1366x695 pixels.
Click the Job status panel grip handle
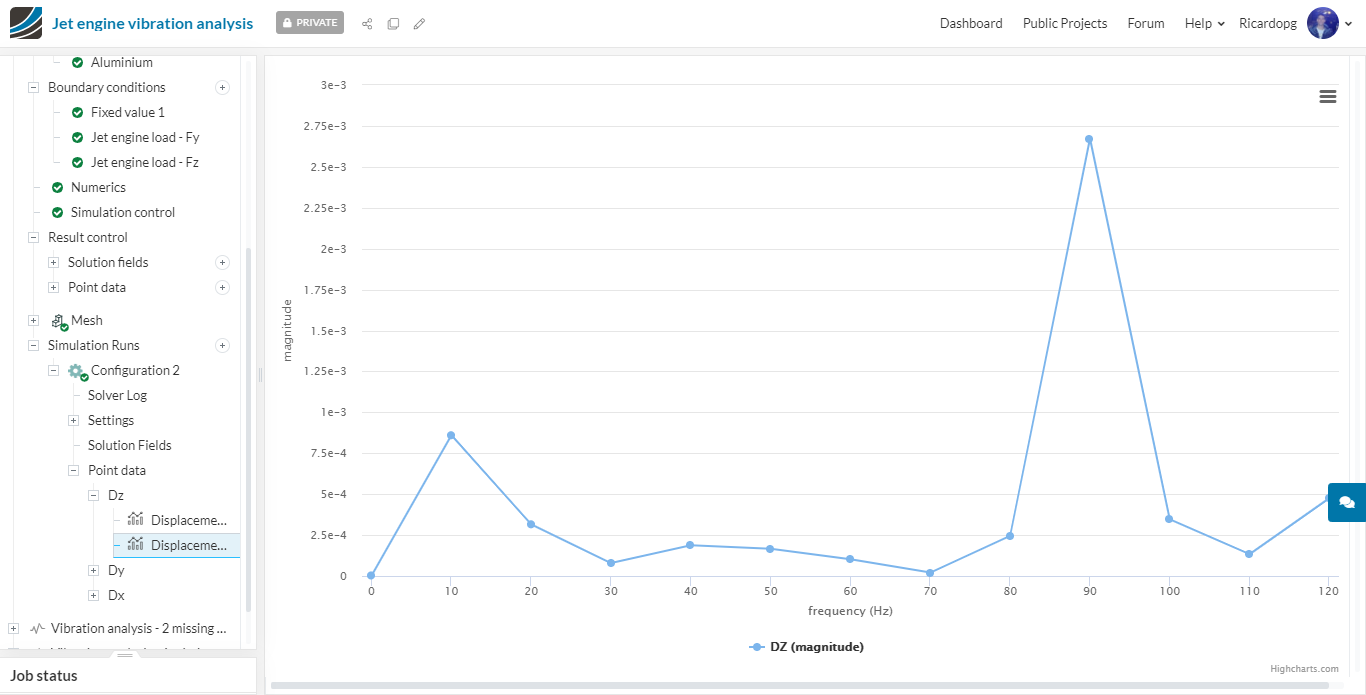tap(125, 655)
